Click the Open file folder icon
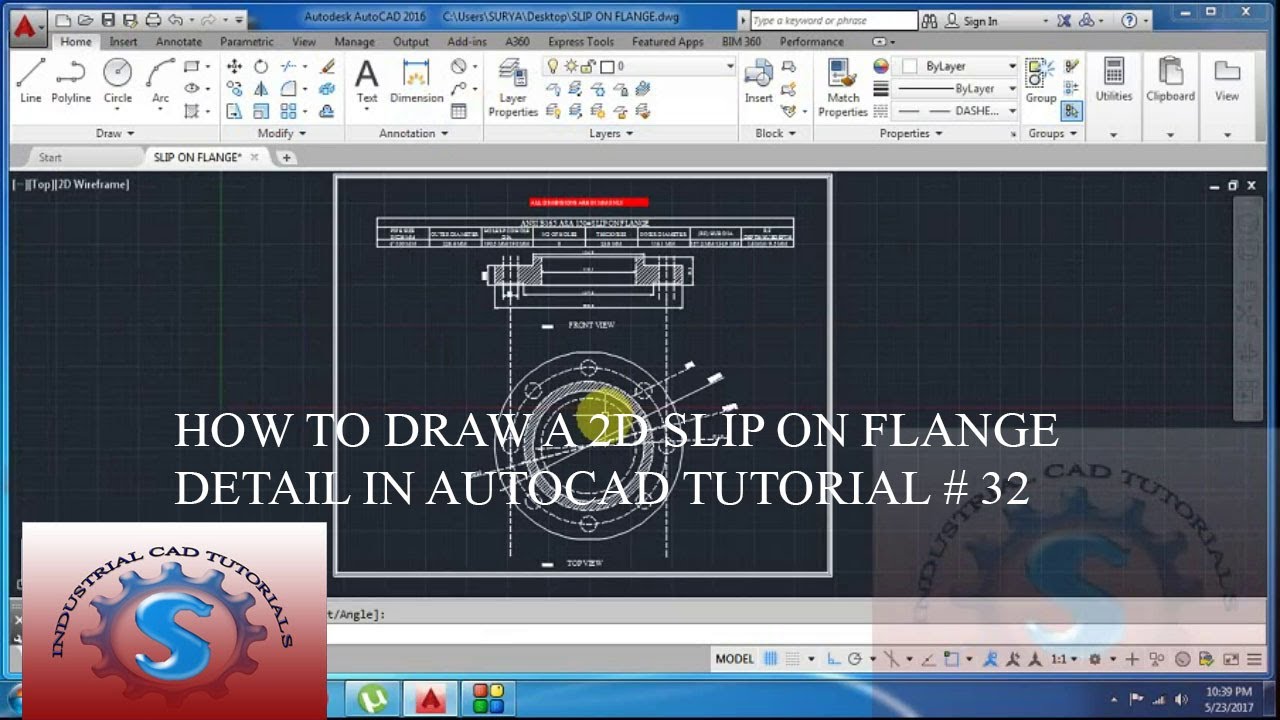Screen dimensions: 1280x720 (86, 19)
